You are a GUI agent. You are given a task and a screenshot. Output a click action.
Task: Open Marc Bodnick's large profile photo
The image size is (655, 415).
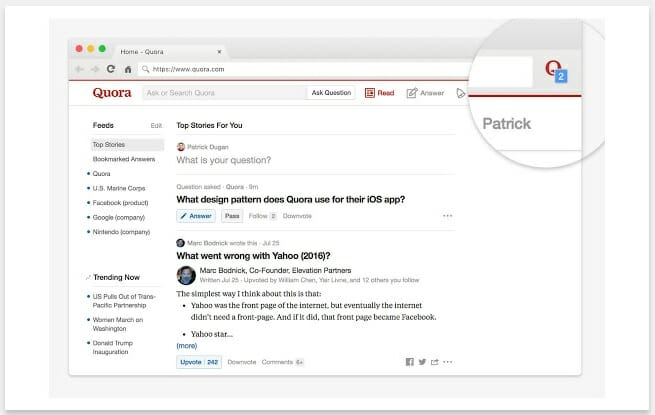click(x=186, y=275)
